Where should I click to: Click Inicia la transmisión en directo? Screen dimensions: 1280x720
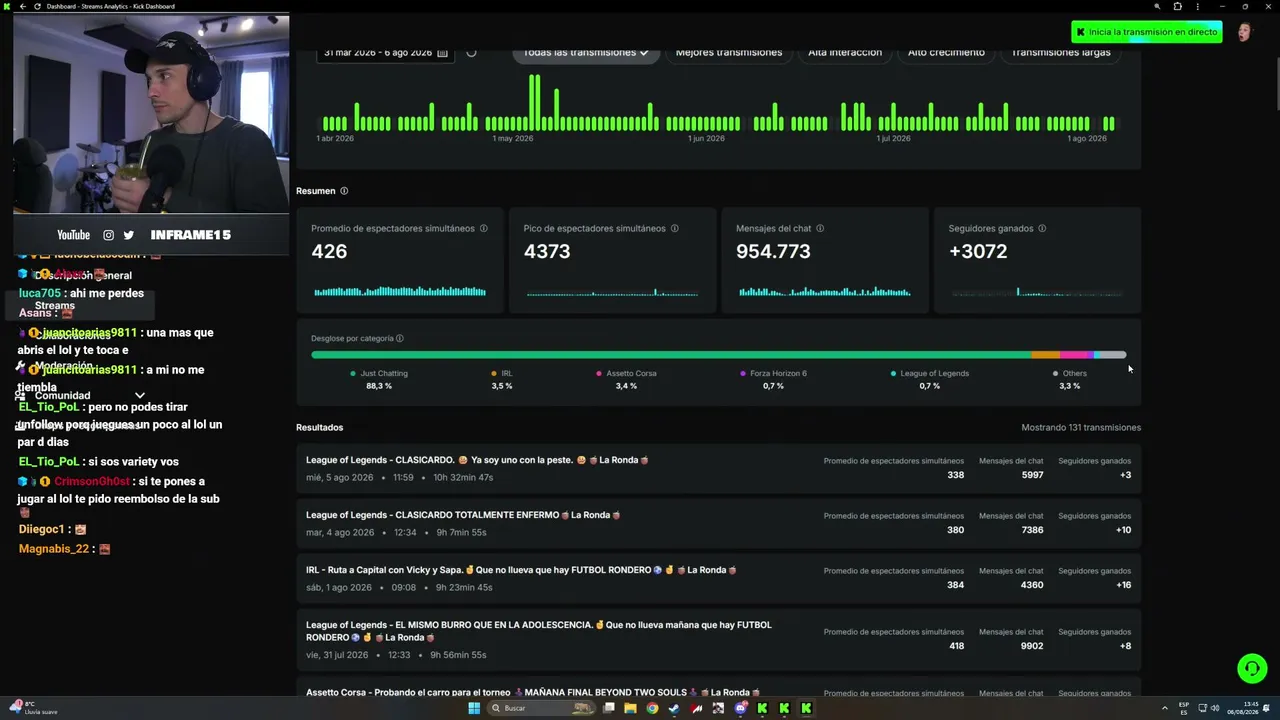1146,32
